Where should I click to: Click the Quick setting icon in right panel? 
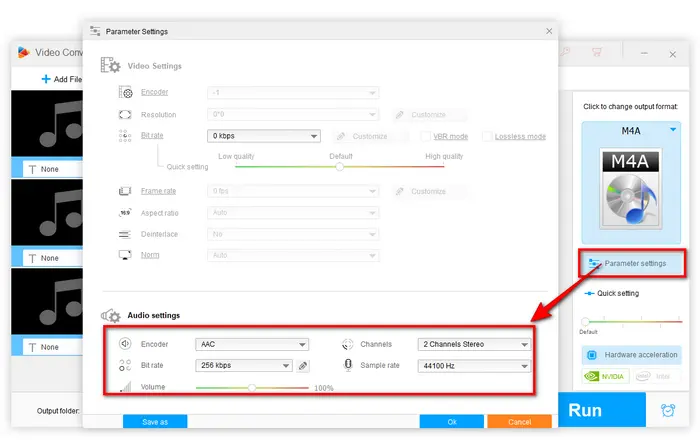[589, 293]
